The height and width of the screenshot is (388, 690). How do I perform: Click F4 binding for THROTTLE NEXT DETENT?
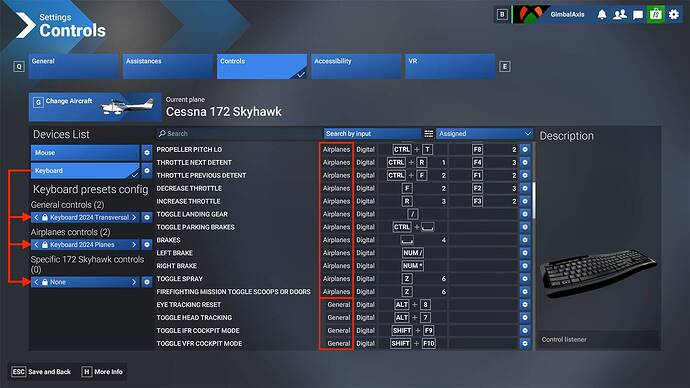[477, 162]
